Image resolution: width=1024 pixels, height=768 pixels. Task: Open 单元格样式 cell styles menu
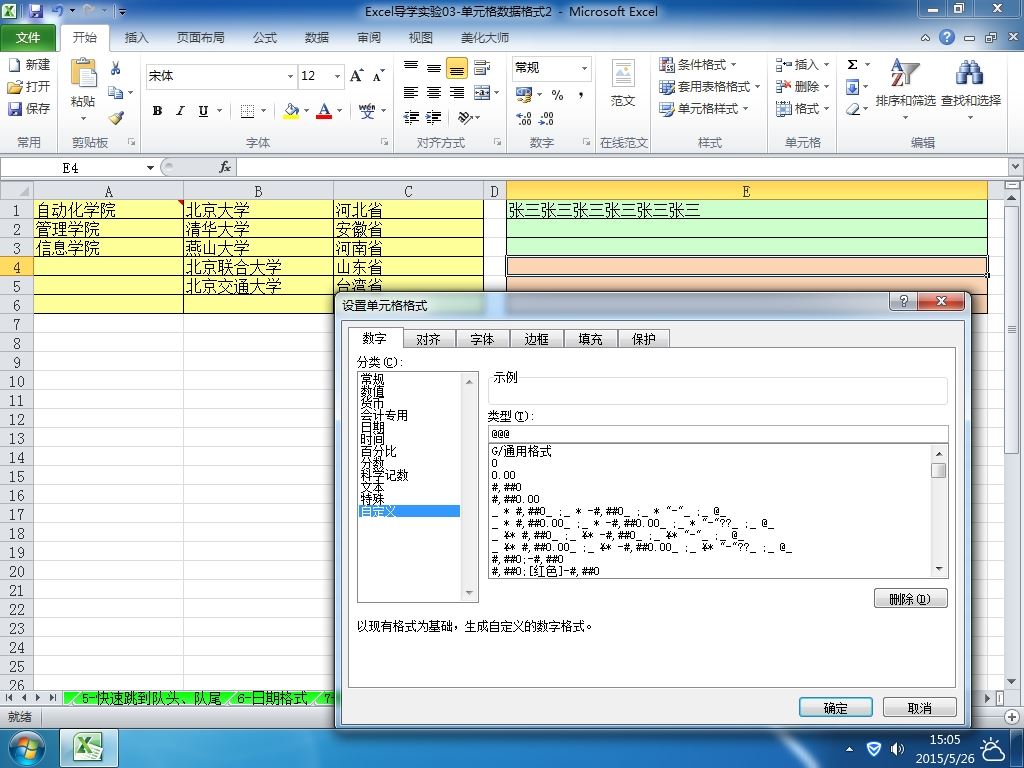coord(703,109)
